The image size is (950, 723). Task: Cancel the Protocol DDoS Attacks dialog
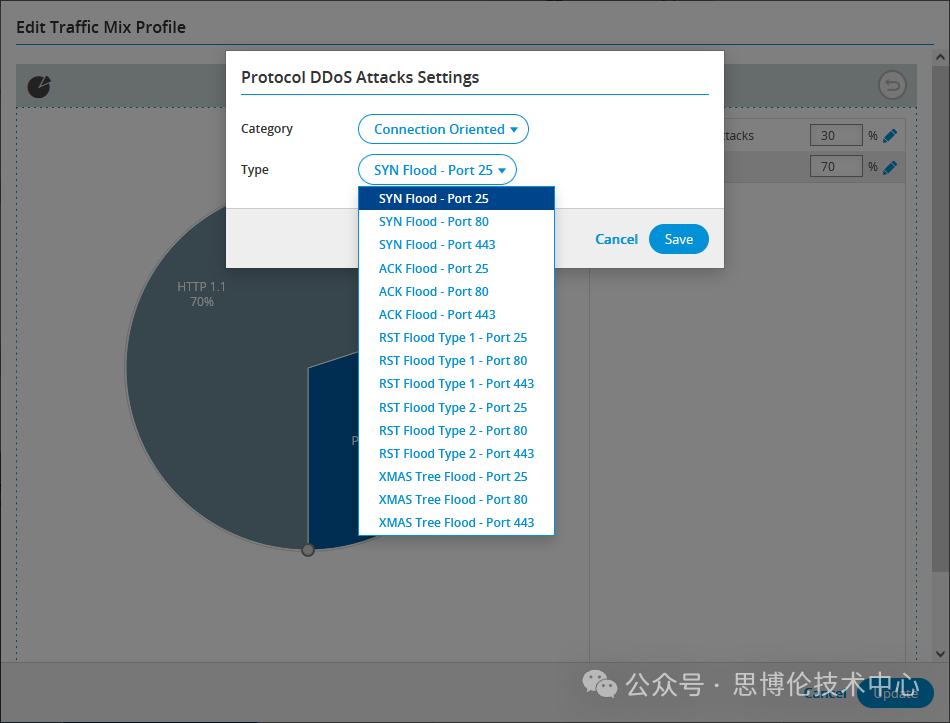[616, 239]
